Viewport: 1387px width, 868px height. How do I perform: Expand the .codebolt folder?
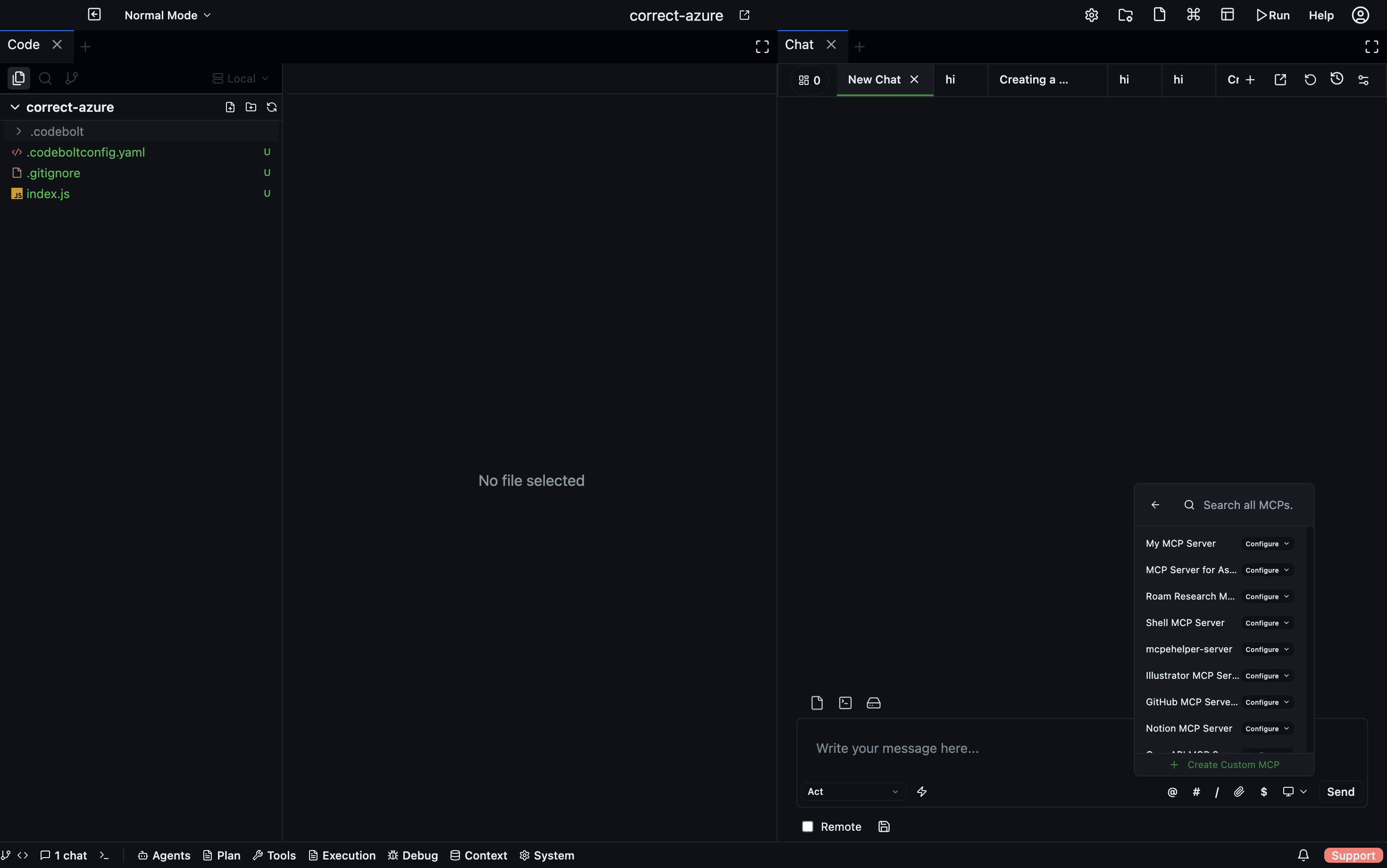coord(18,131)
